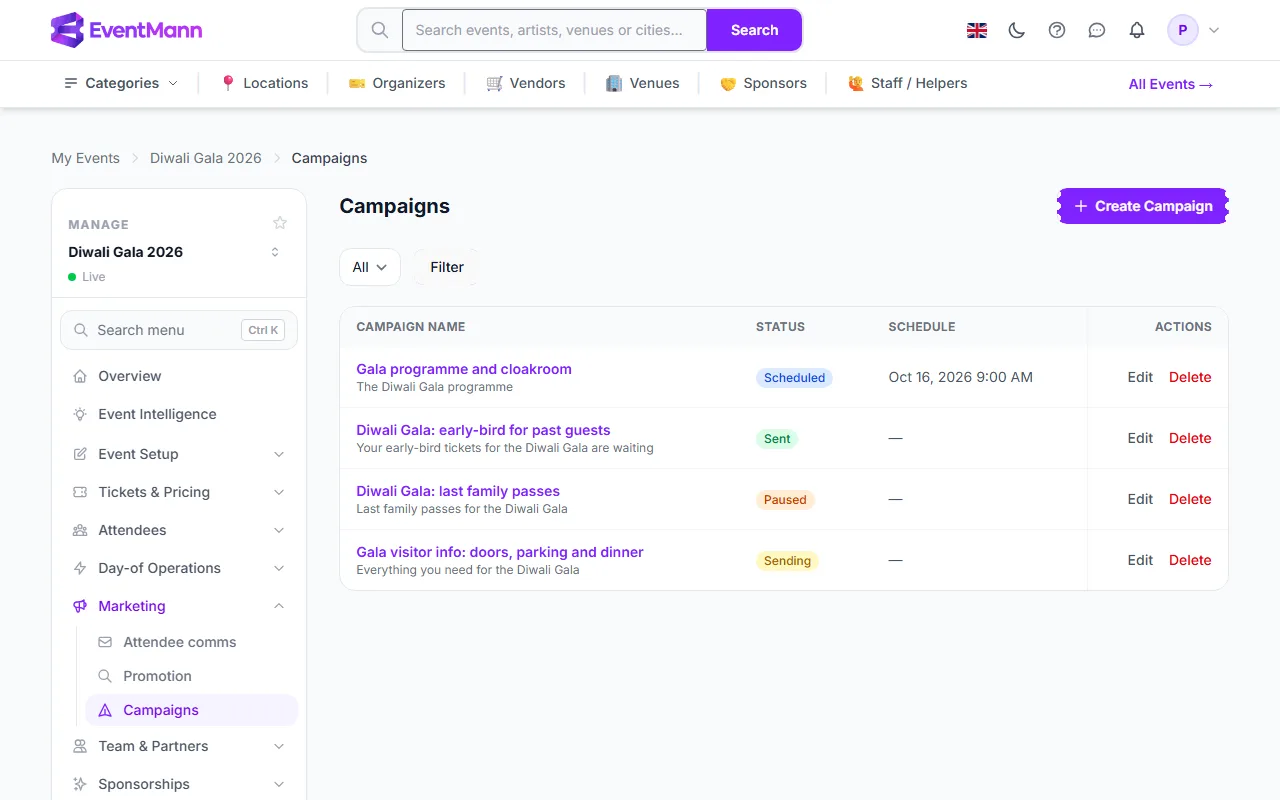This screenshot has height=800, width=1280.
Task: Expand the Sponsorships section
Action: 179,784
